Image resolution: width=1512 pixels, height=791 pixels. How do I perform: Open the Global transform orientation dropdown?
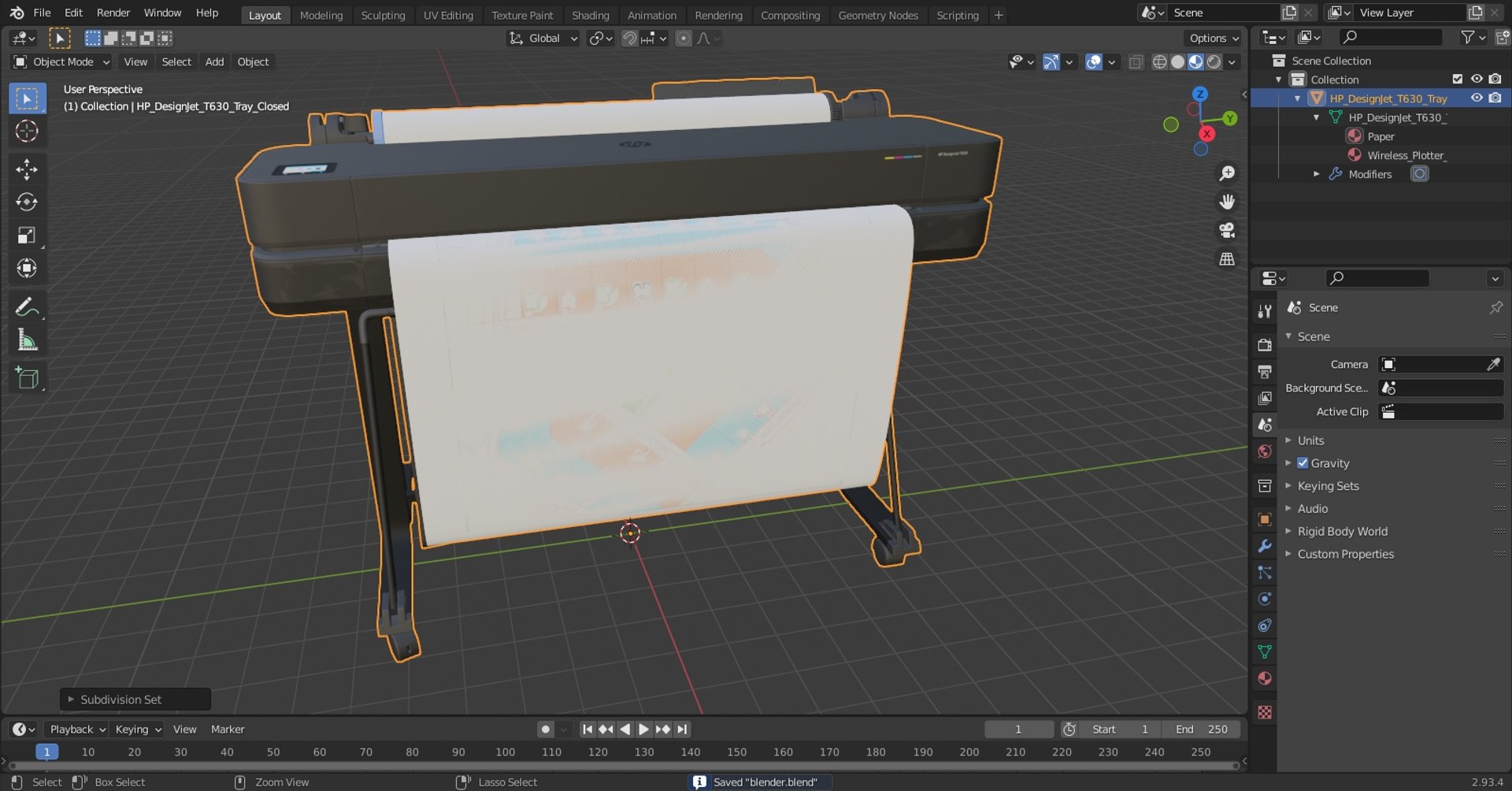[543, 38]
